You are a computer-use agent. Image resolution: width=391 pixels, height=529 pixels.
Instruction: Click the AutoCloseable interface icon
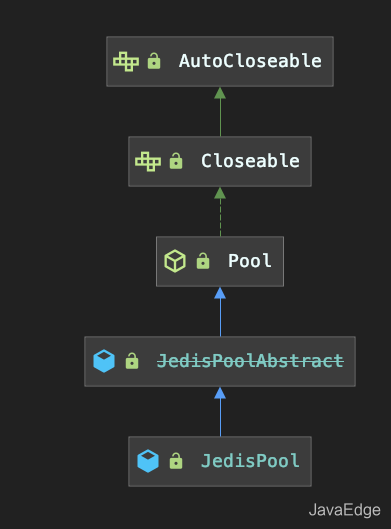click(126, 61)
